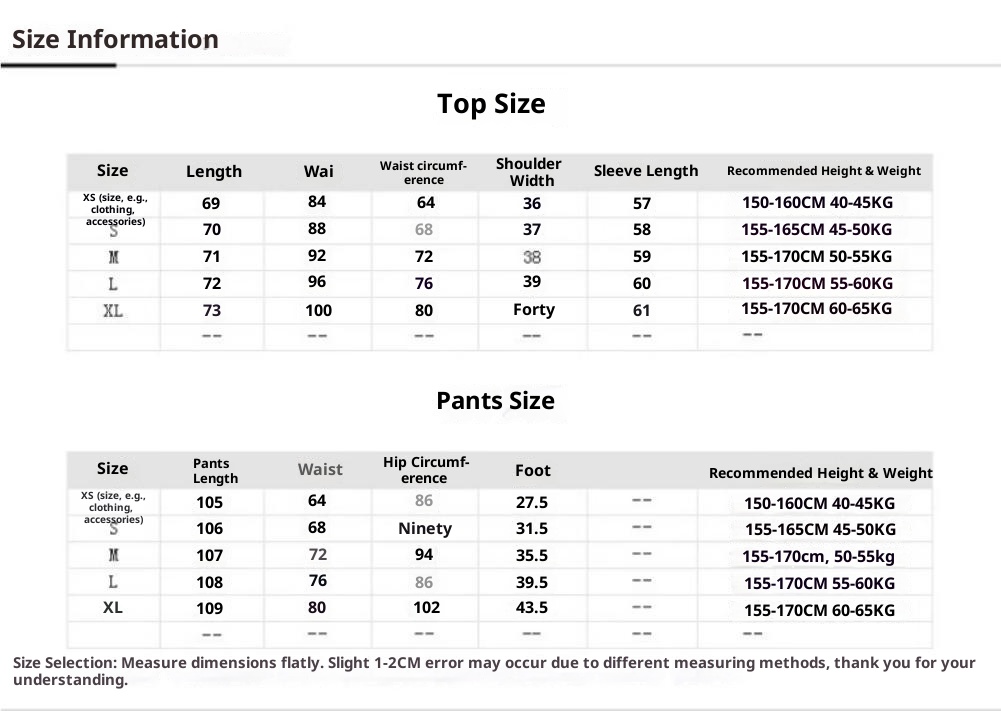Click the Sleeve Length column header

click(646, 171)
